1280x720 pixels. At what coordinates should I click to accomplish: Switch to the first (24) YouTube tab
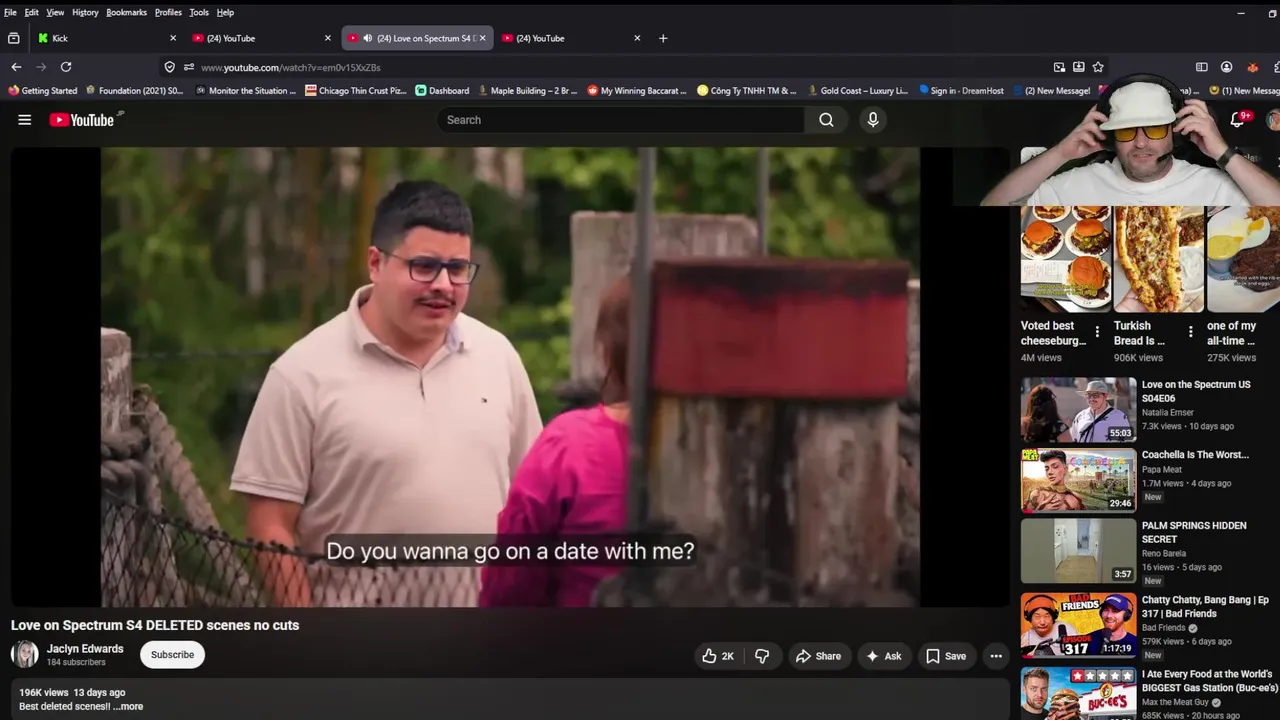262,38
